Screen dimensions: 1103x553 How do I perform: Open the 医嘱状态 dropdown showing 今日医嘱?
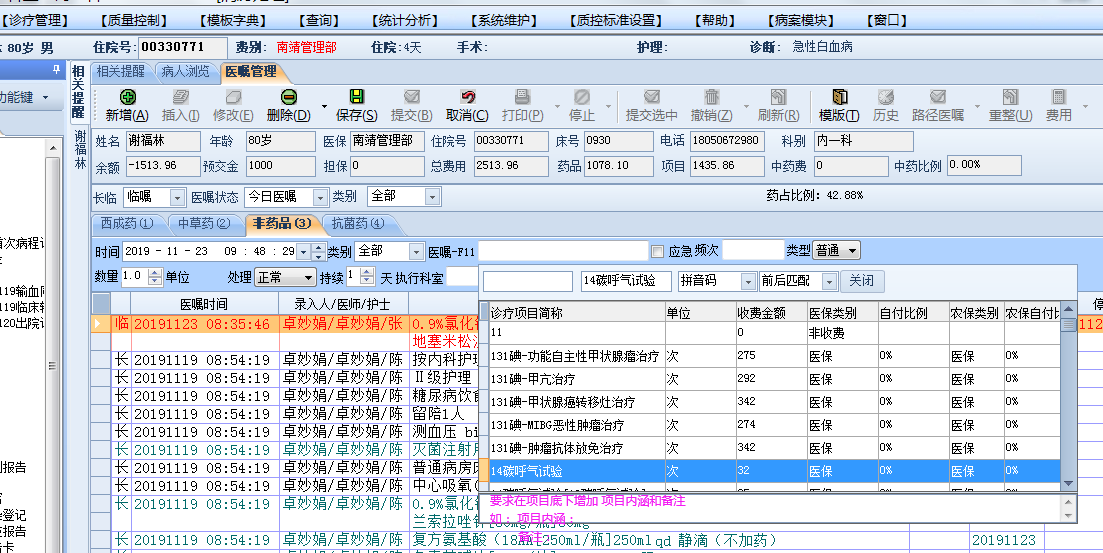[x=320, y=197]
